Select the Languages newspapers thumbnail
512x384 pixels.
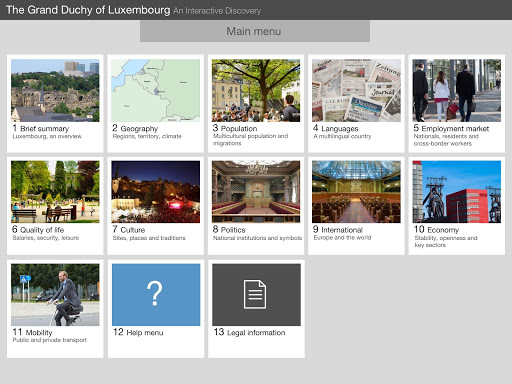[x=356, y=90]
